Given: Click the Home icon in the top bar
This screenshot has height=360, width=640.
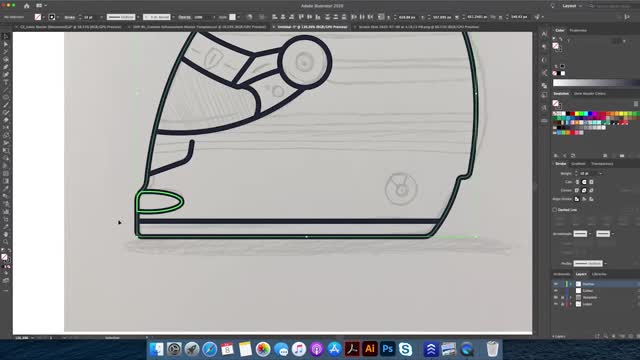Looking at the screenshot, I should coord(27,6).
